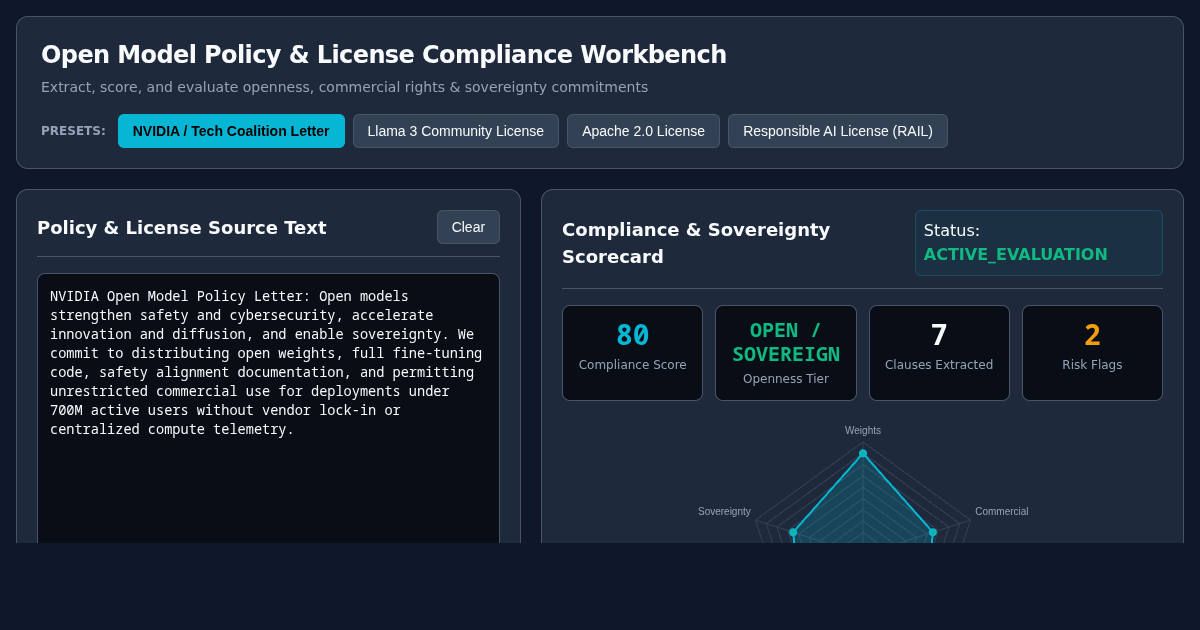Click the OPEN / SOVEREIGN openness tier card

786,353
